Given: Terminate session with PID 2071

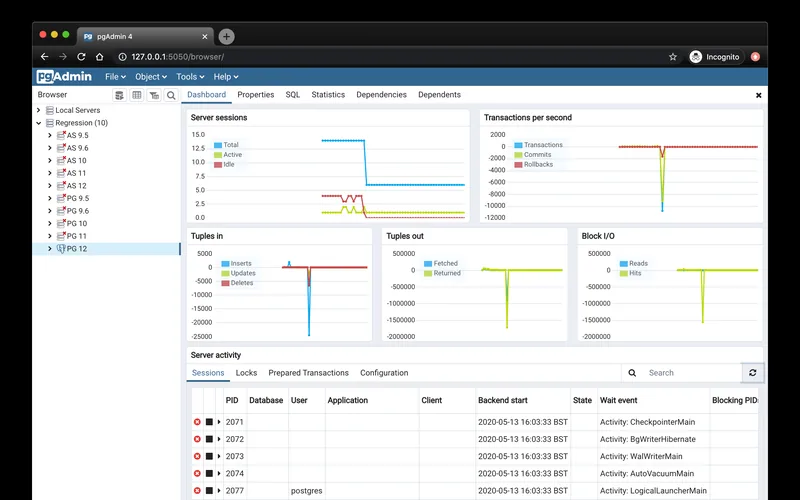Looking at the screenshot, I should tap(197, 422).
